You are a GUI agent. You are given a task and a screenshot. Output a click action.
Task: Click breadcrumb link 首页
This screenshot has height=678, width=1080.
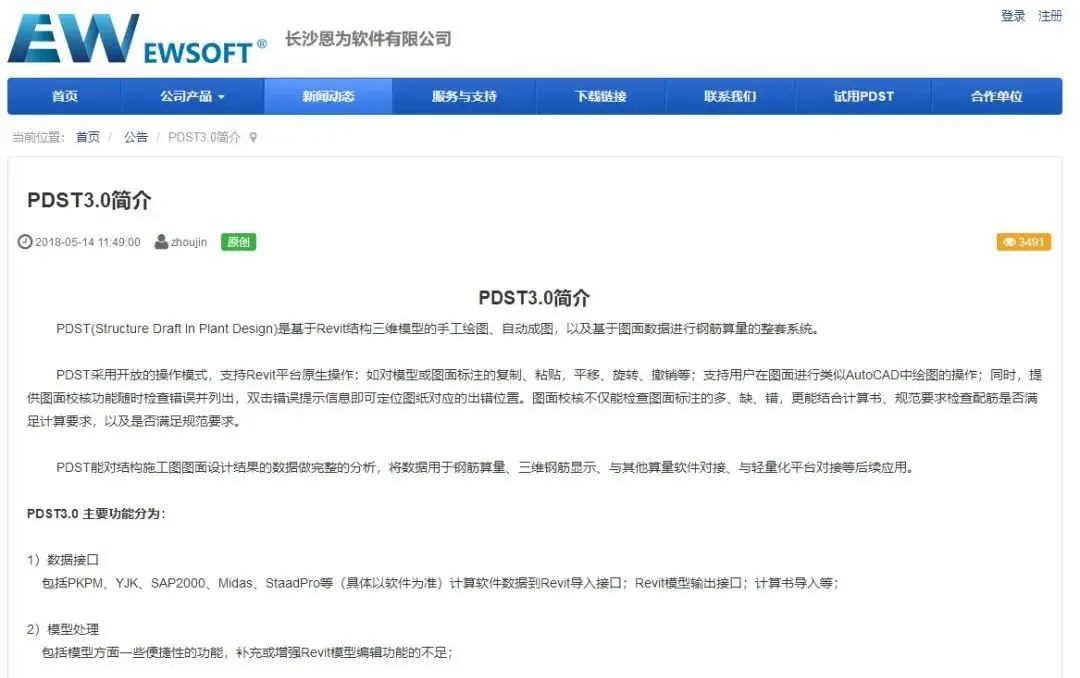pos(87,137)
